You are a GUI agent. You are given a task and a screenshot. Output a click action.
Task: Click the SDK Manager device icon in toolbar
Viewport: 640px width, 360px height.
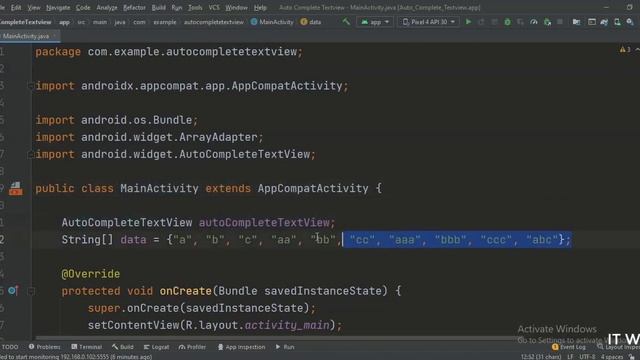pyautogui.click(x=617, y=22)
